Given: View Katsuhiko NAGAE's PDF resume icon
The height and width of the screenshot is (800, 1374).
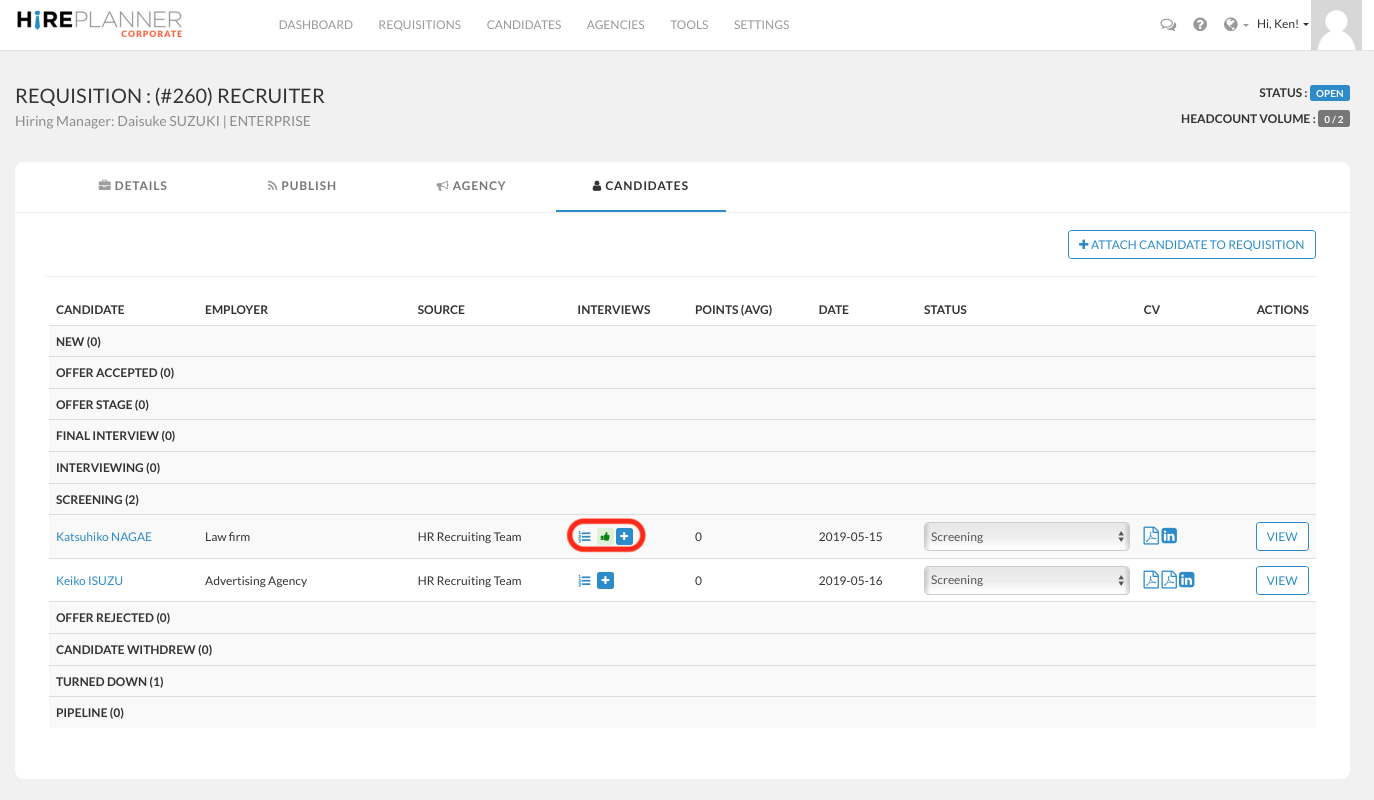Looking at the screenshot, I should pyautogui.click(x=1150, y=535).
